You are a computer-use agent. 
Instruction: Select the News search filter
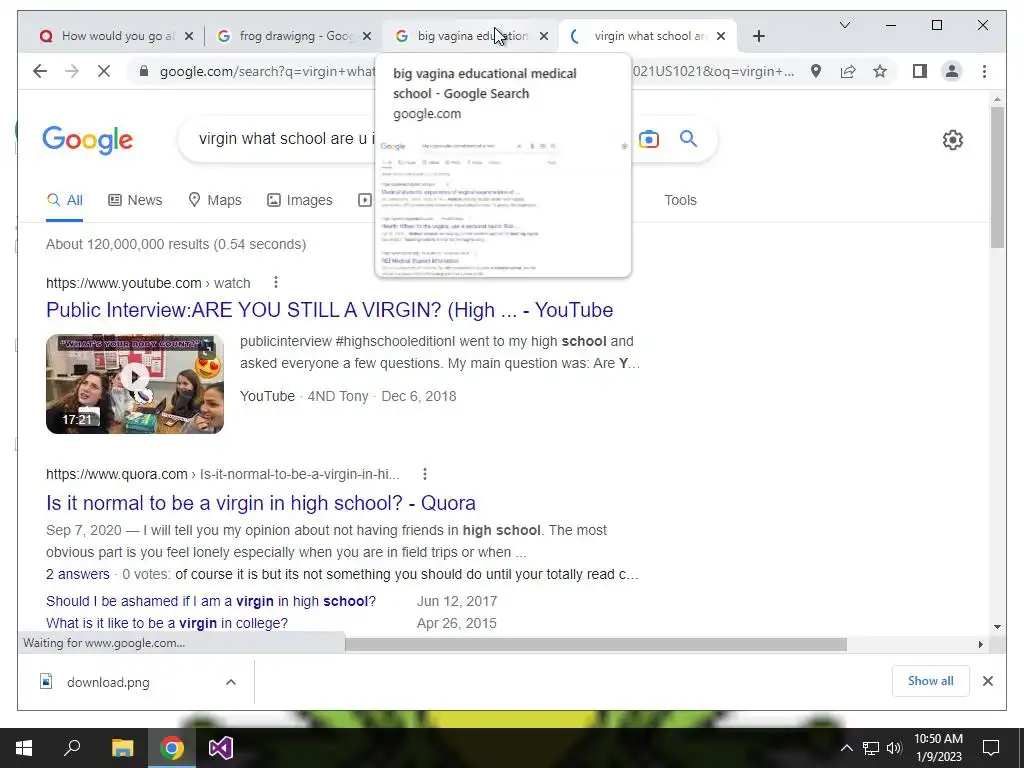point(135,200)
